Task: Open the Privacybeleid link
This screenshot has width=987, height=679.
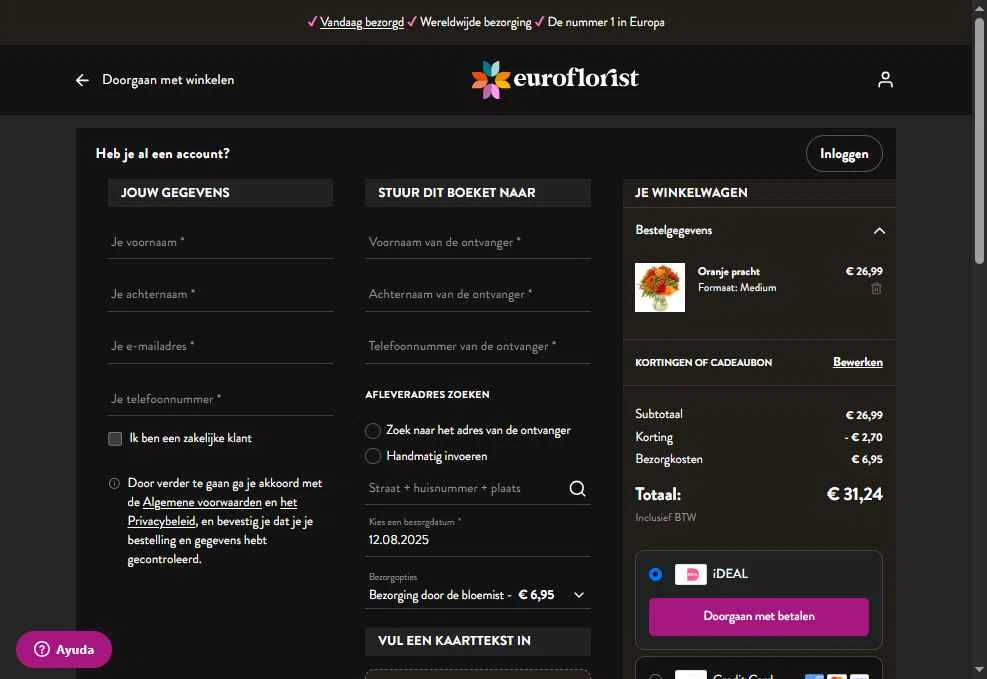Action: point(162,521)
